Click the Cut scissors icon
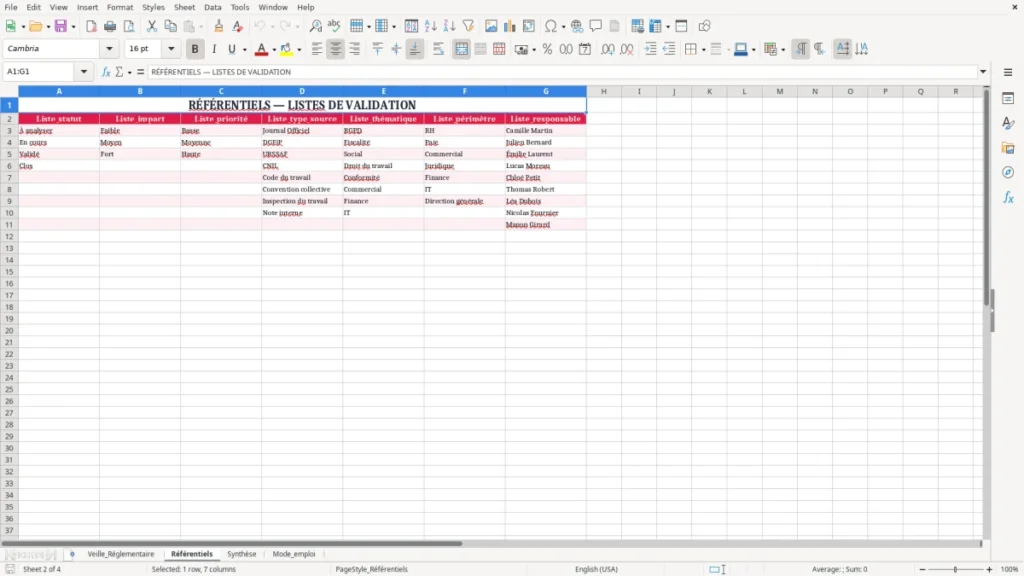 [x=152, y=26]
